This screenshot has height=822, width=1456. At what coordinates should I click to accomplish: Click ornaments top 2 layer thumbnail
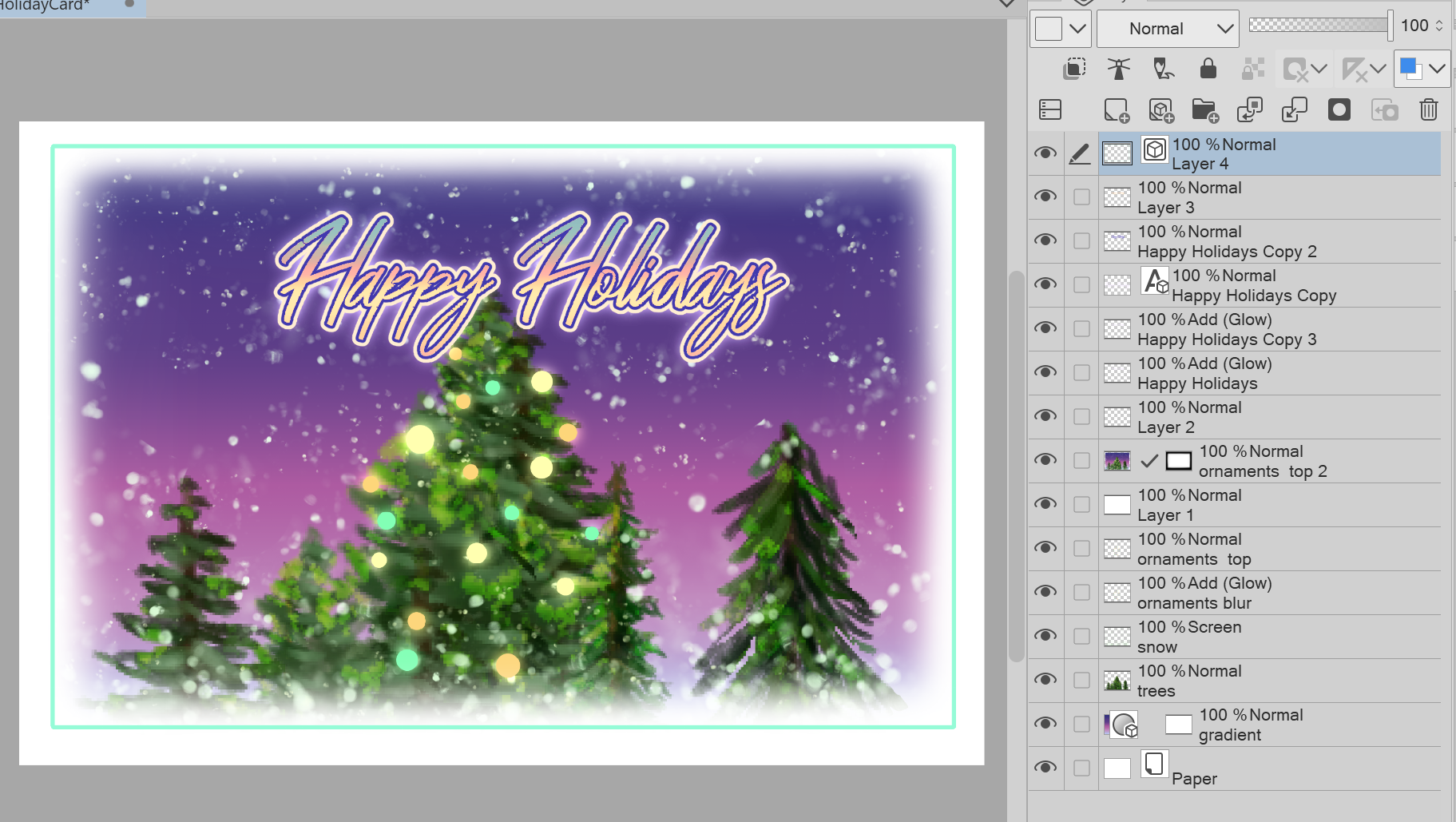1117,461
